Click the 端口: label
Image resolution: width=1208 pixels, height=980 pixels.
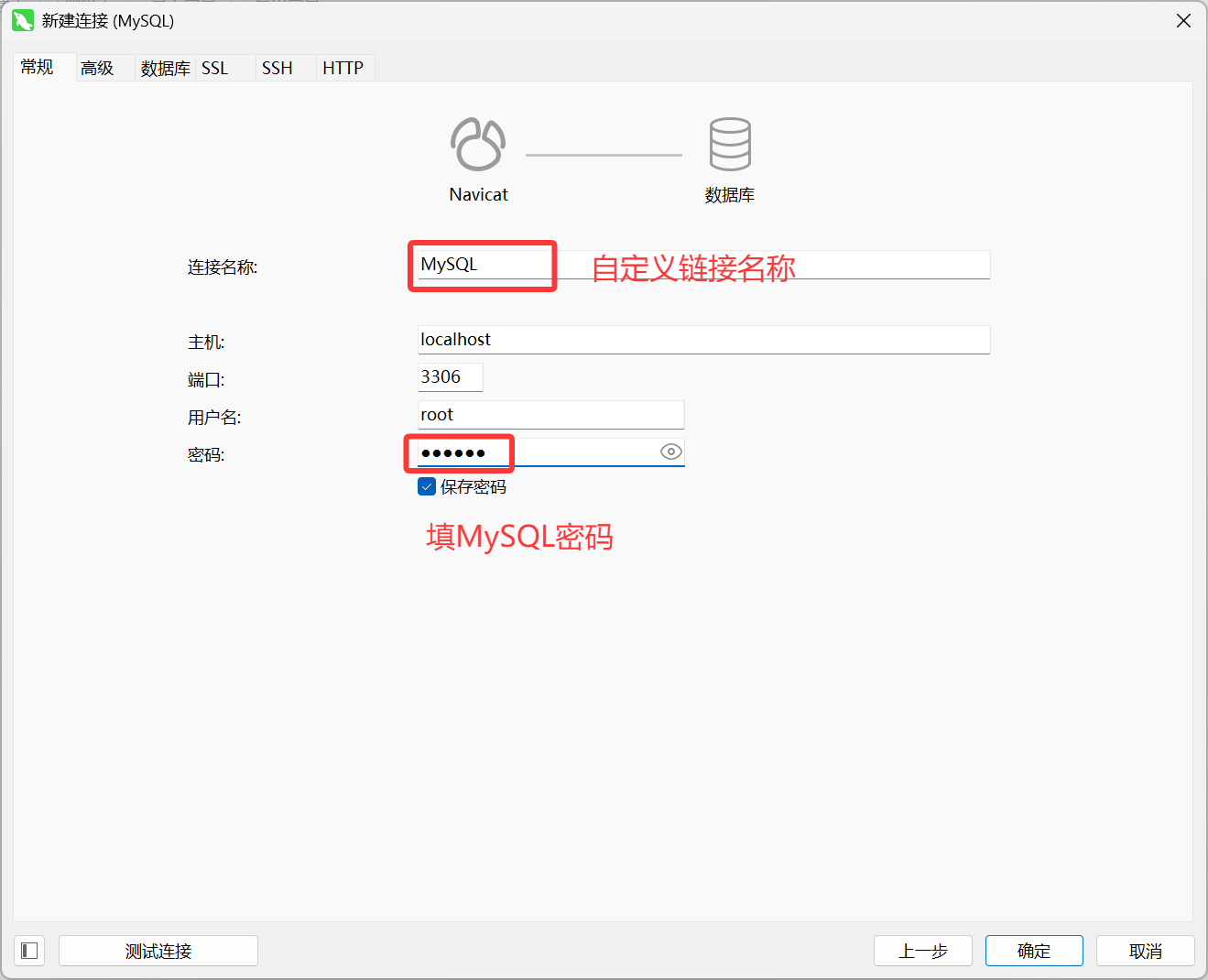click(x=206, y=380)
